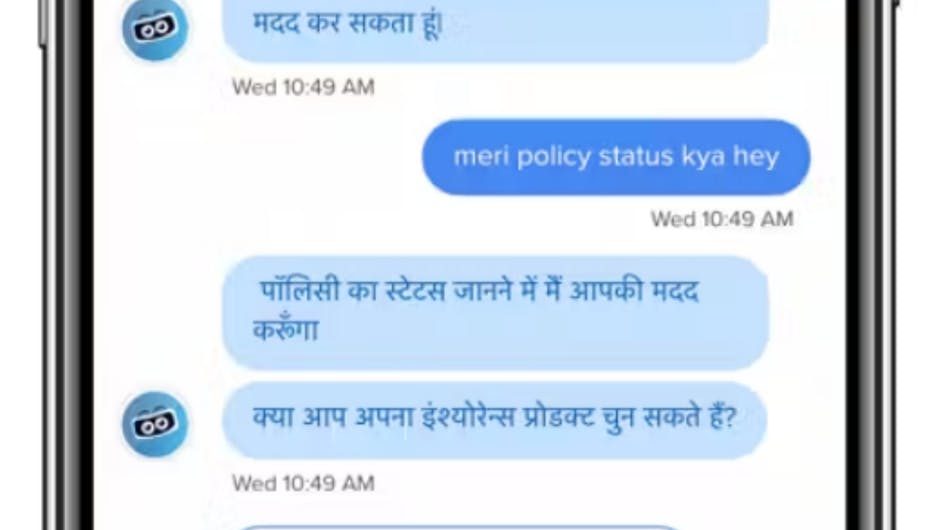The width and height of the screenshot is (943, 530).
Task: Tap the chatbot avatar beside the top message
Action: pos(155,29)
